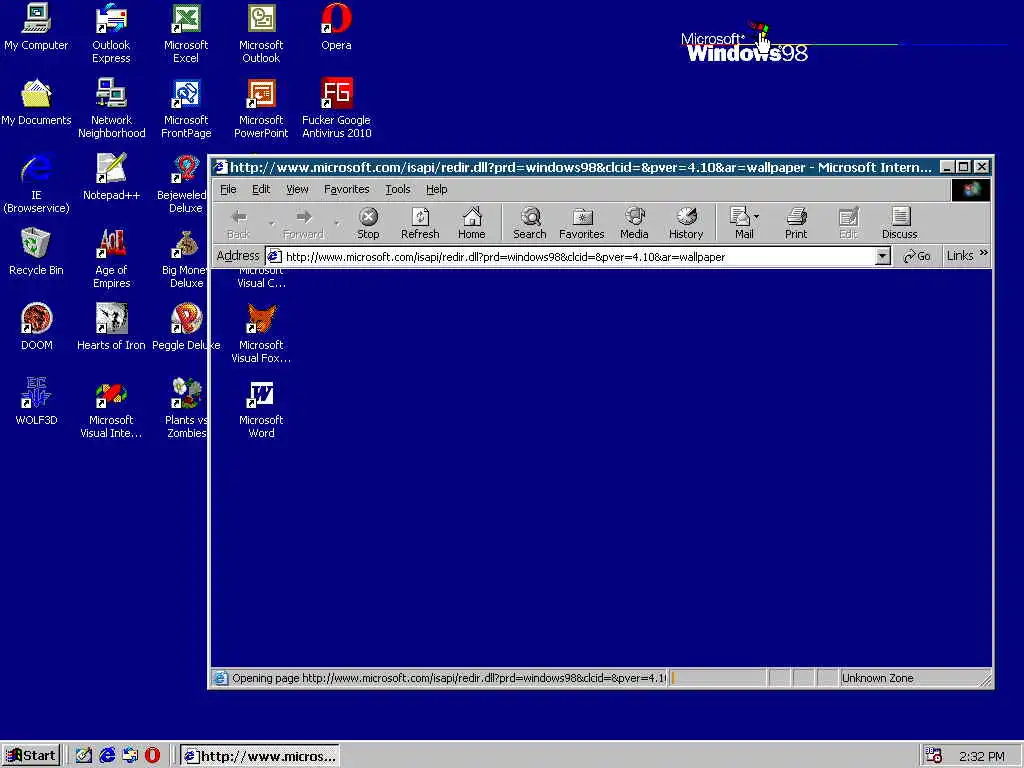This screenshot has height=768, width=1024.
Task: Click the page loading progress bar
Action: (x=717, y=678)
